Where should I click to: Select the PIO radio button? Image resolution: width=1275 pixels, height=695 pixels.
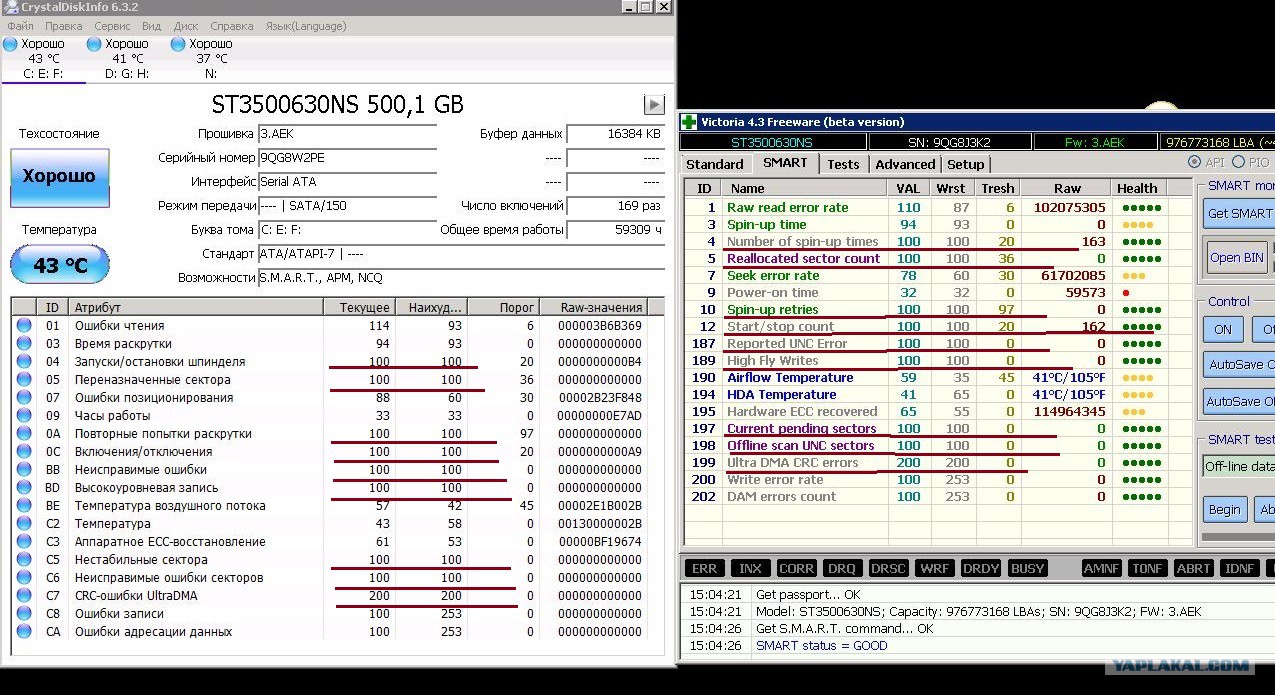[1238, 162]
